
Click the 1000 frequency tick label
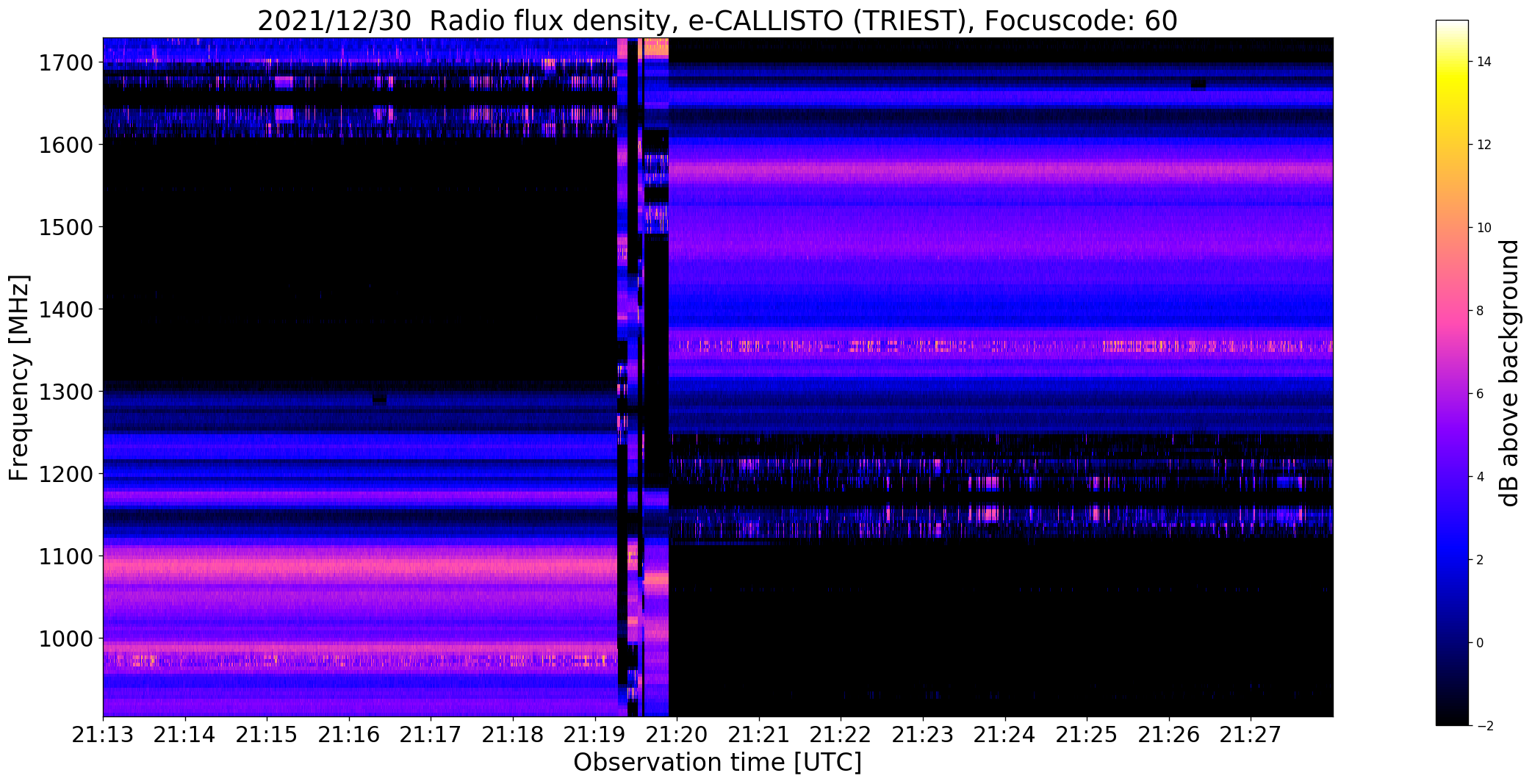pos(65,639)
